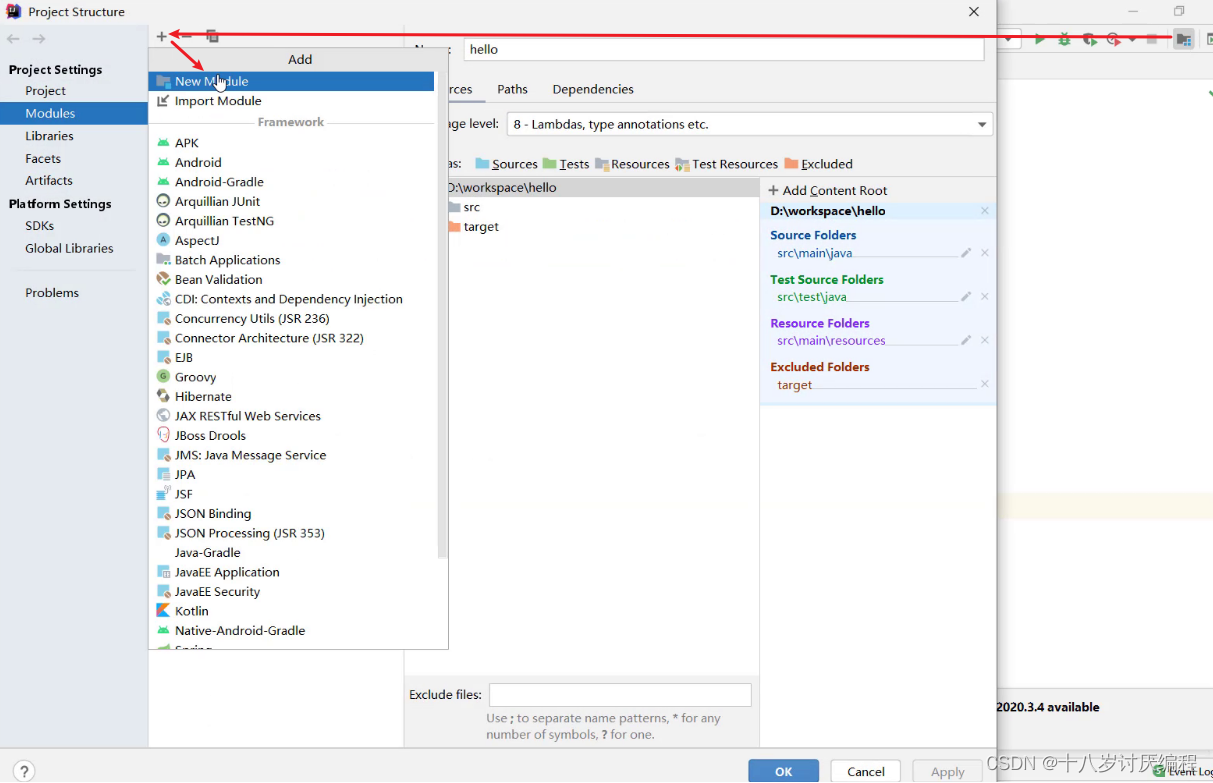Edit the src\main\java source folder pencil icon

point(966,253)
